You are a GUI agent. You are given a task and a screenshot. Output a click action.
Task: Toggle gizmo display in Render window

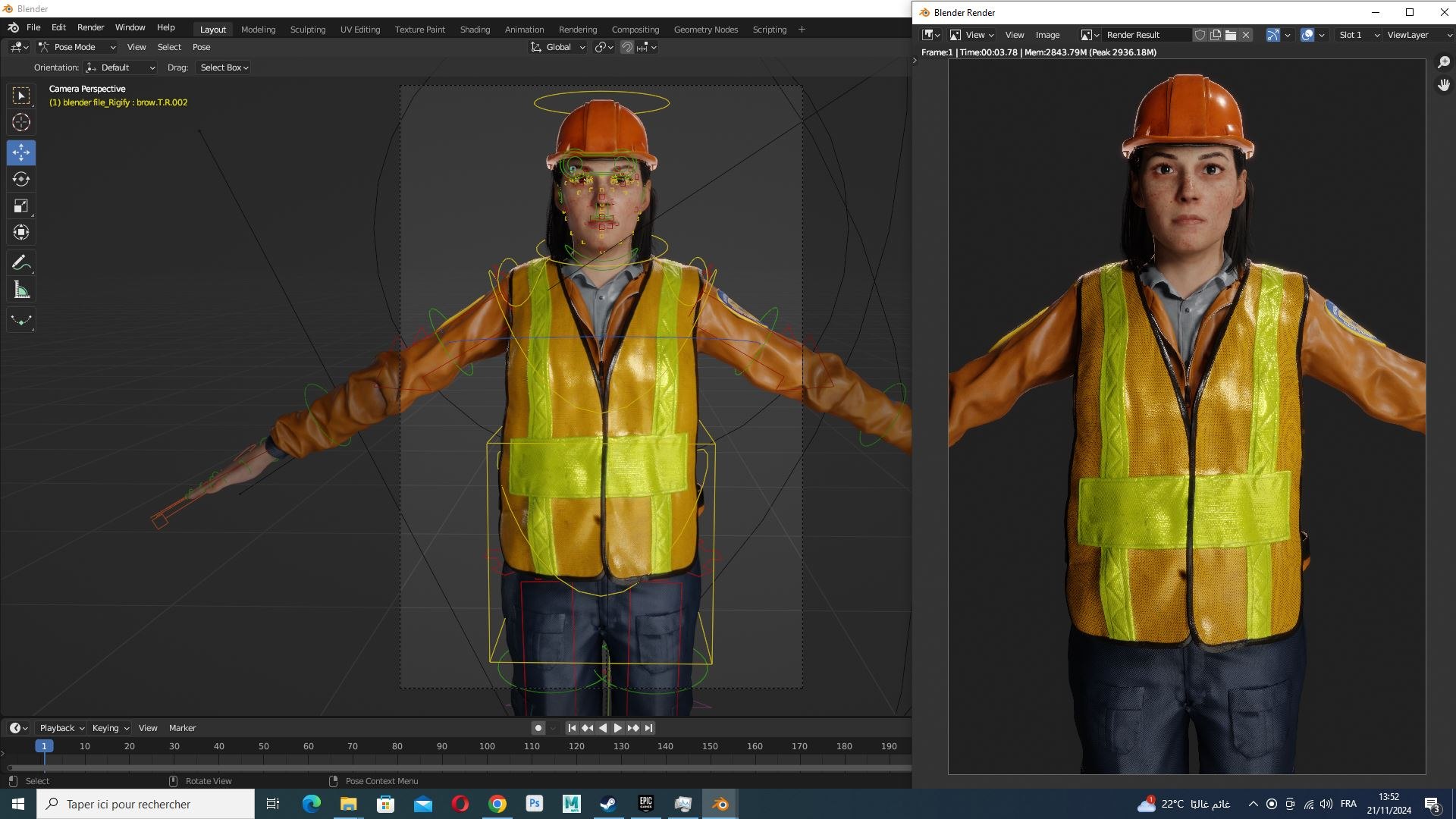pos(1273,35)
